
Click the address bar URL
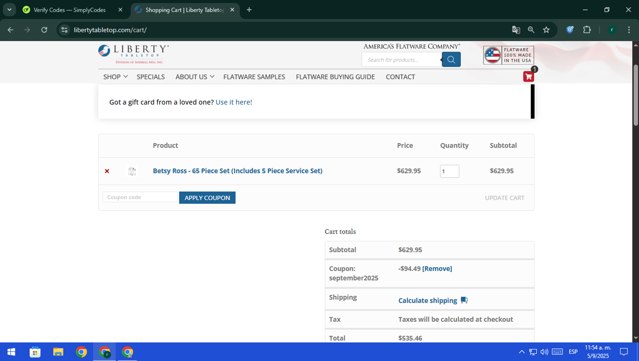coord(110,30)
